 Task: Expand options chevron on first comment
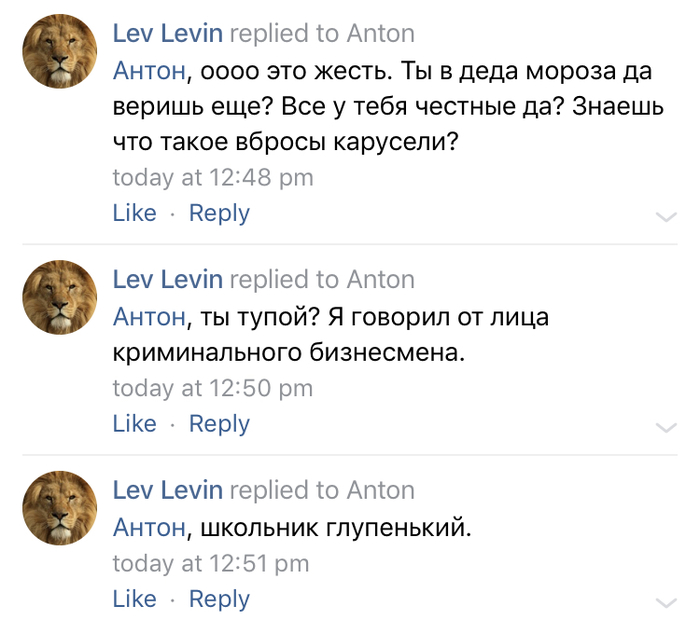click(x=665, y=216)
